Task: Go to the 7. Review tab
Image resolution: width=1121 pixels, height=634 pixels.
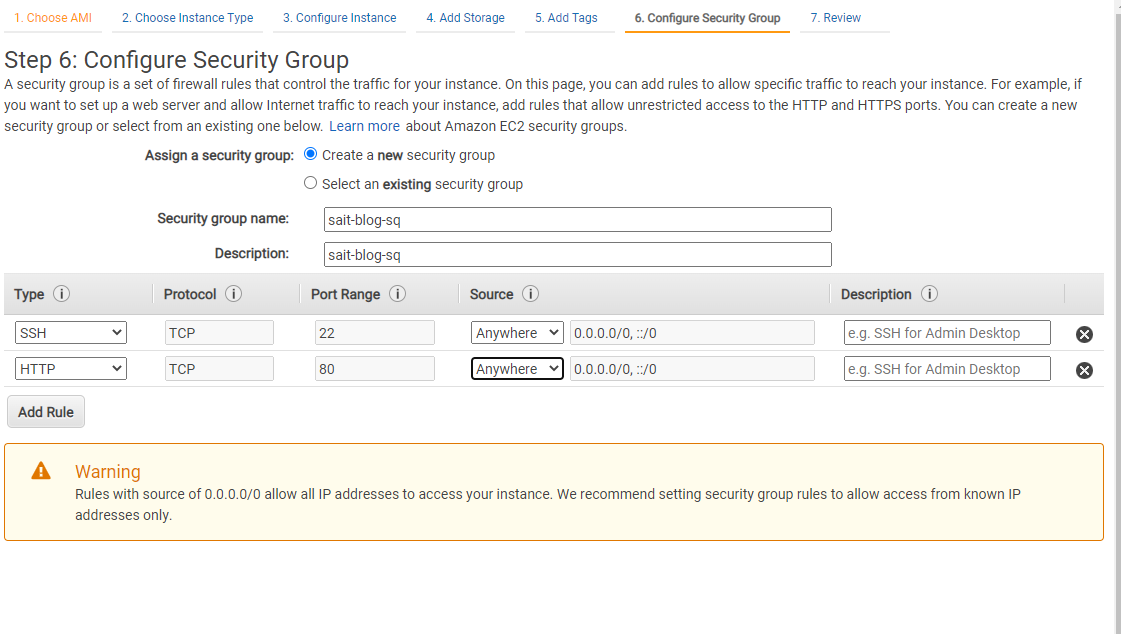Action: 835,18
